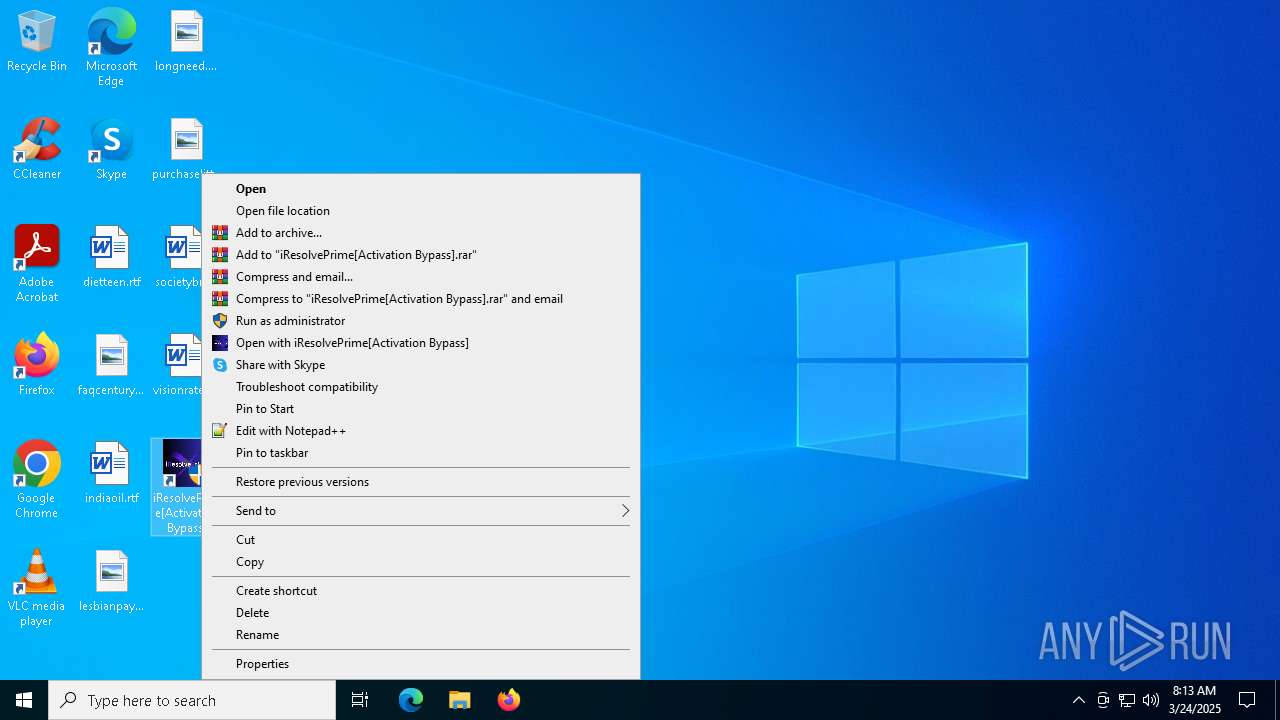Choose Pin to taskbar
Viewport: 1280px width, 720px height.
(x=421, y=453)
